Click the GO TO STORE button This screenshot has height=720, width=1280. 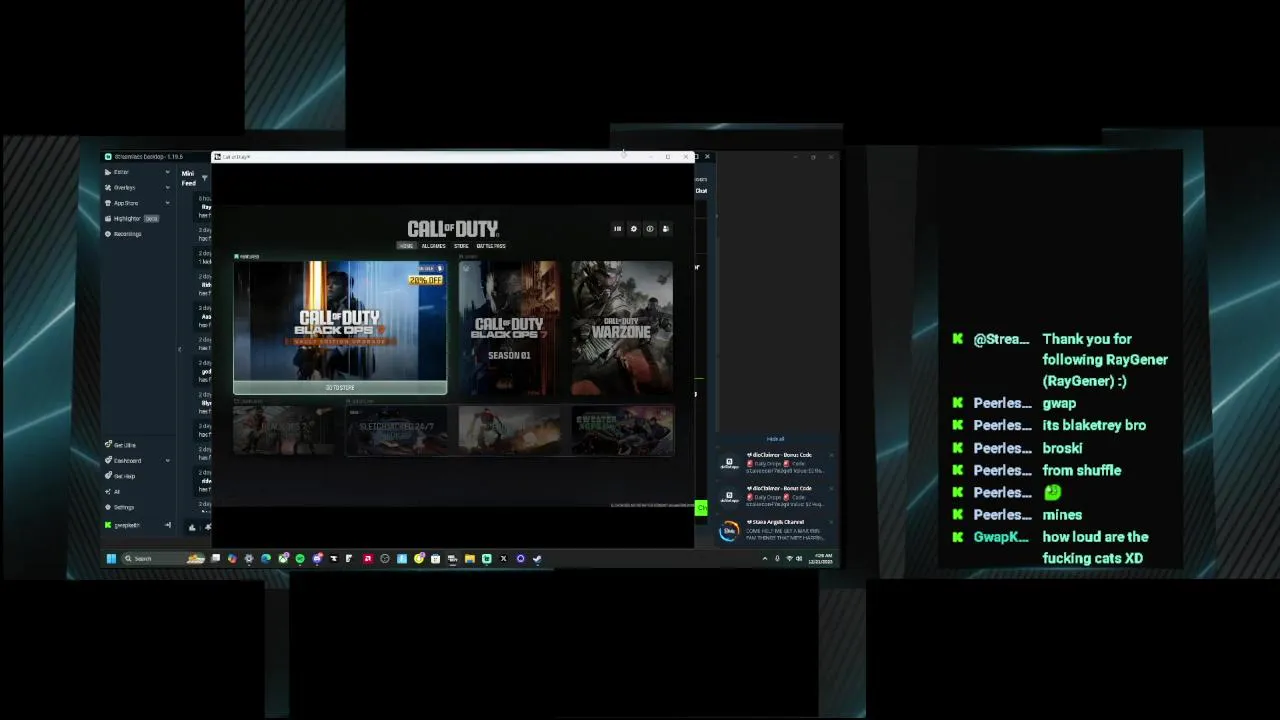coord(340,388)
